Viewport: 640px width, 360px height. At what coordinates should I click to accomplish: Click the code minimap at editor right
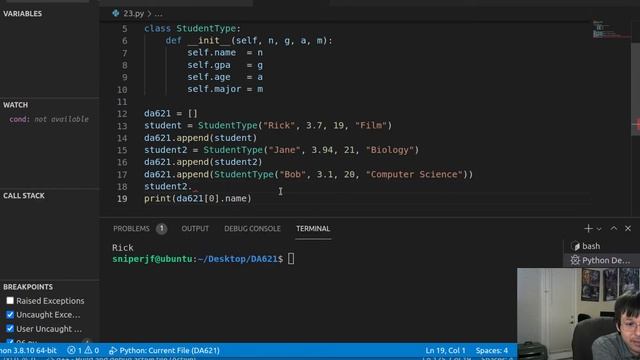[x=610, y=30]
